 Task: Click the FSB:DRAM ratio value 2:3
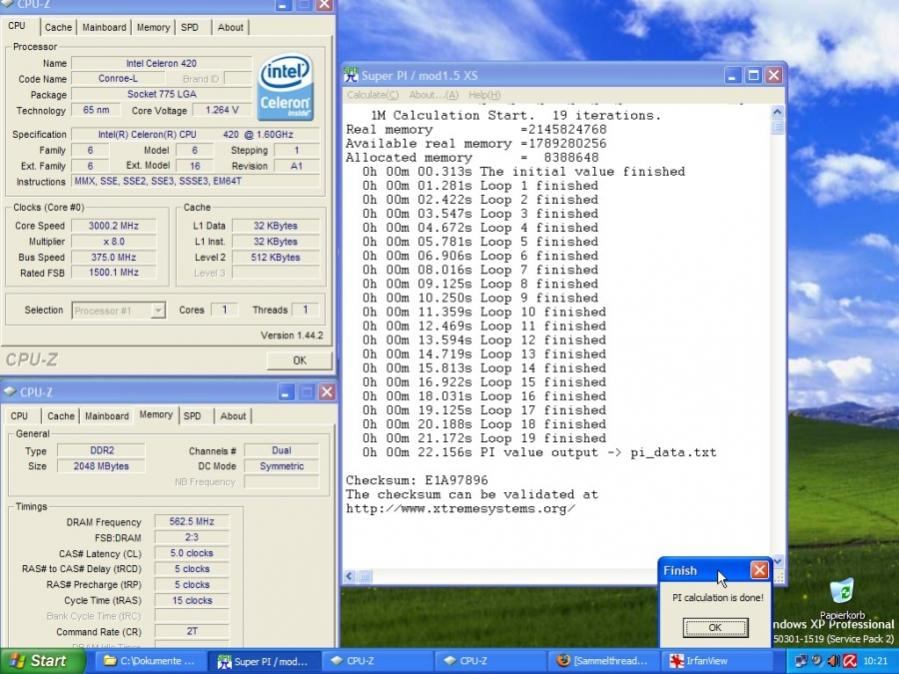pyautogui.click(x=191, y=538)
